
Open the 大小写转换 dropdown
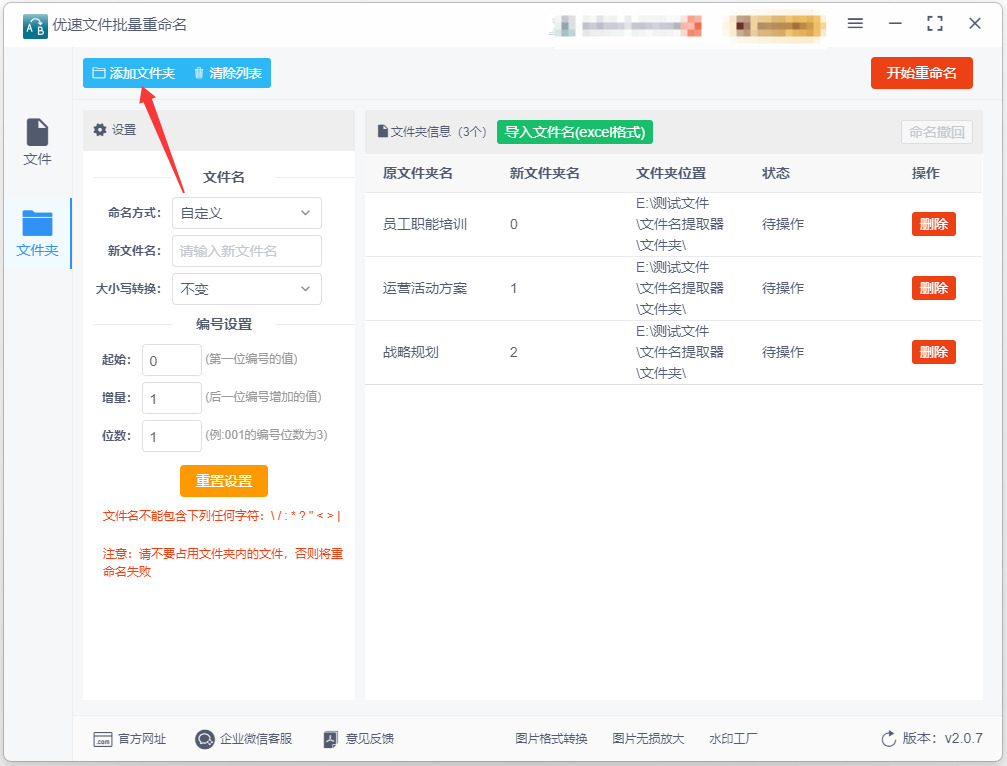click(247, 289)
